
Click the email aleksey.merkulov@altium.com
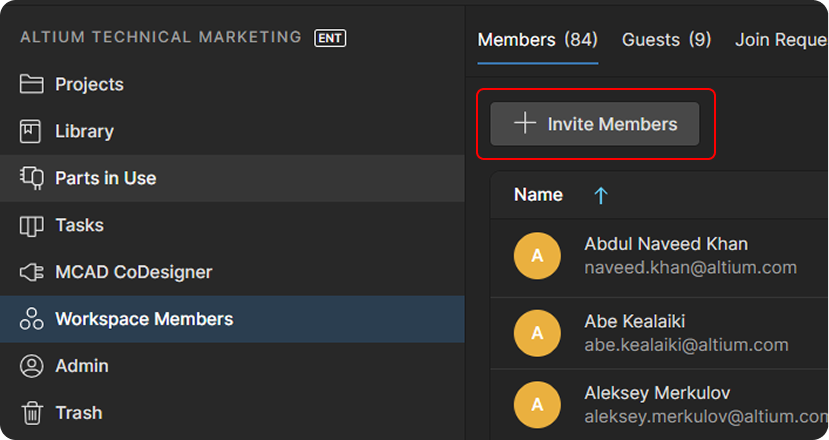tap(706, 417)
